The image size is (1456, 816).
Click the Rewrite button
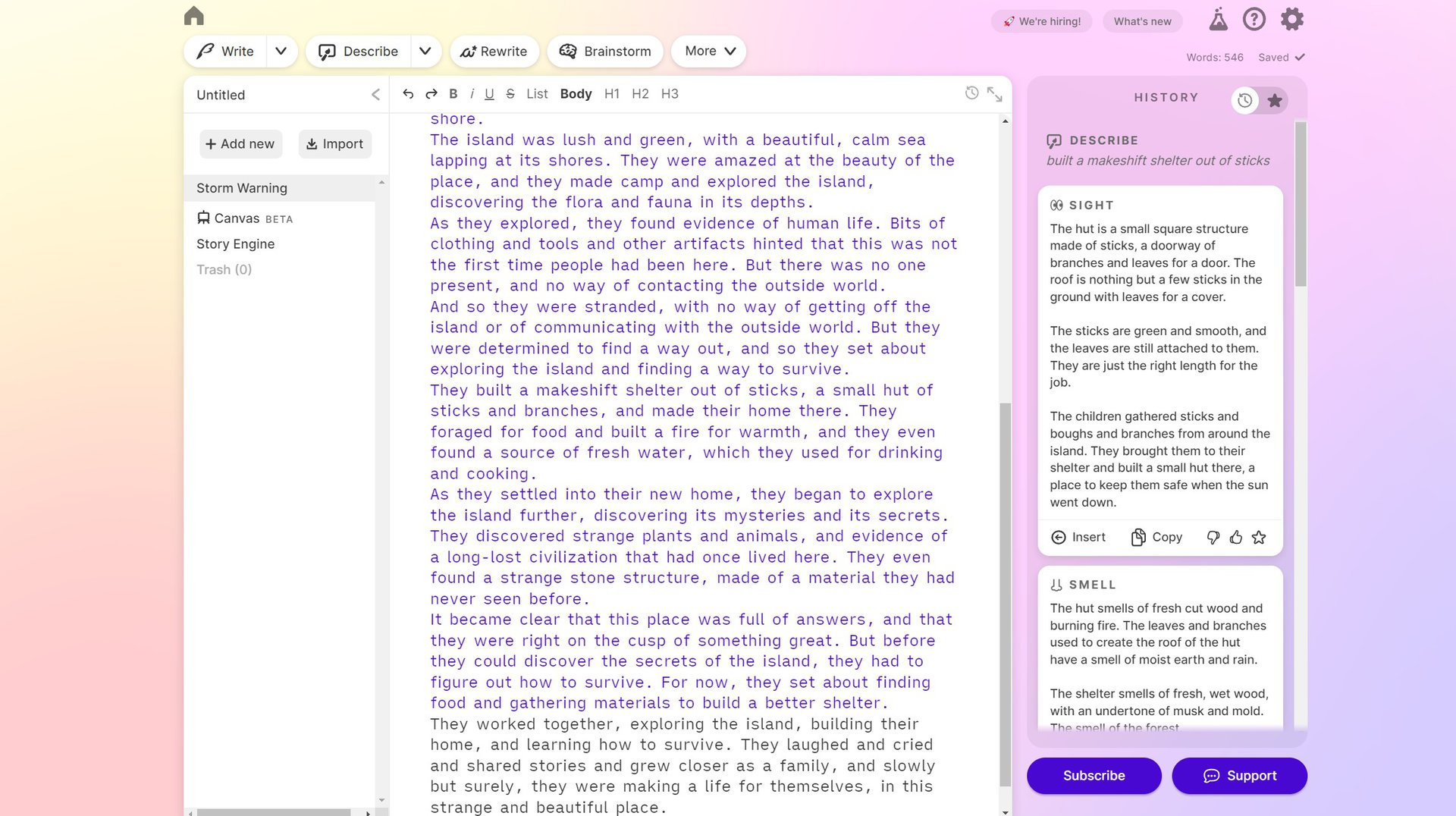pyautogui.click(x=494, y=52)
